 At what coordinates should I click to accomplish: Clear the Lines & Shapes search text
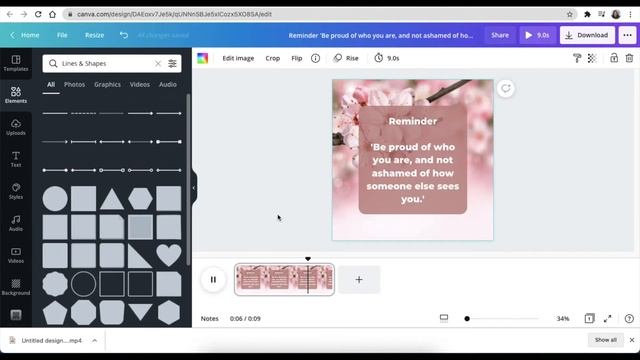[x=158, y=64]
